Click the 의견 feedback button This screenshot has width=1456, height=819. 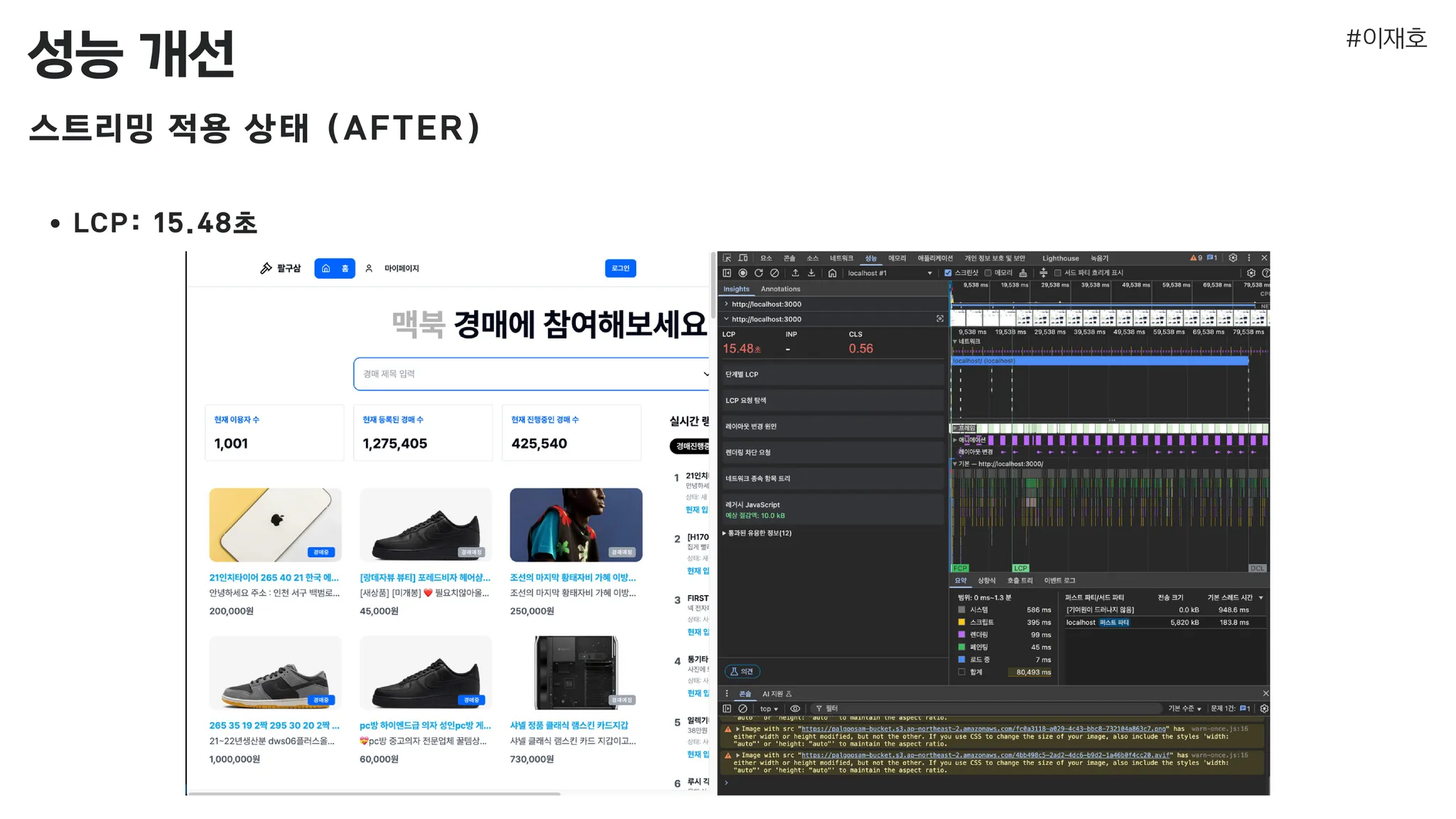[742, 671]
